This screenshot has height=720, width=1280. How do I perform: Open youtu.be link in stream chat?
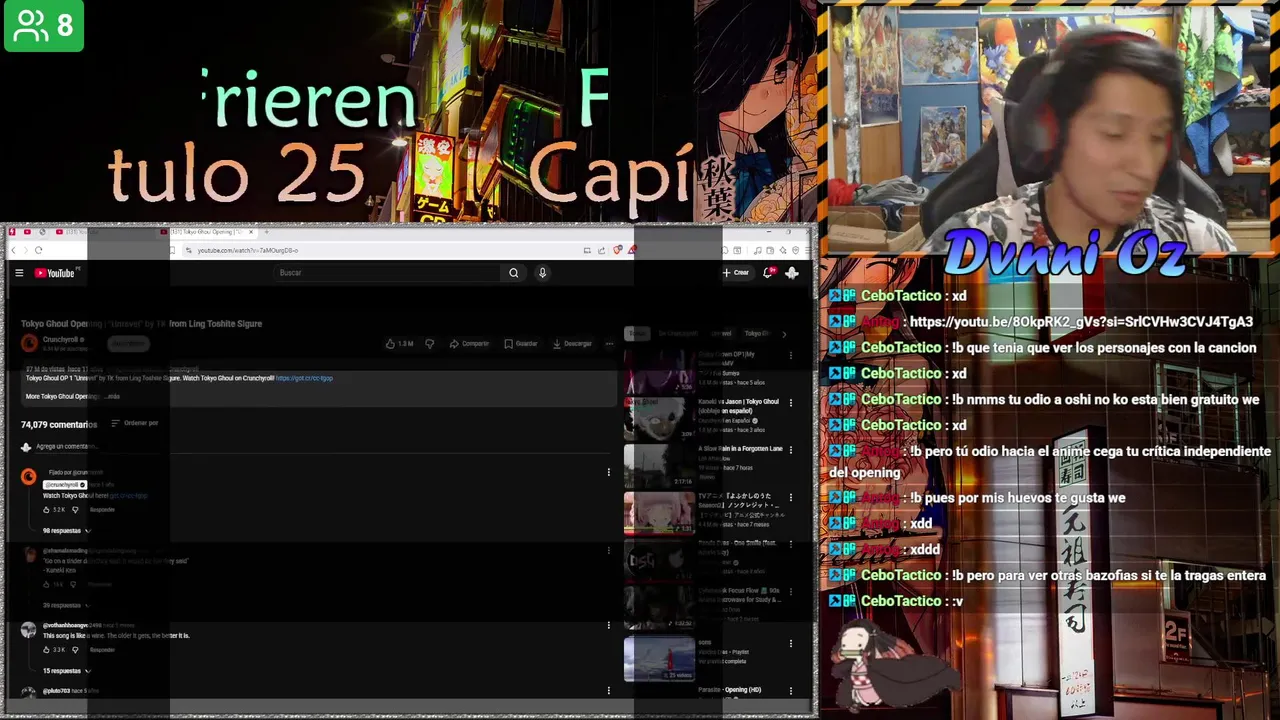point(1080,322)
